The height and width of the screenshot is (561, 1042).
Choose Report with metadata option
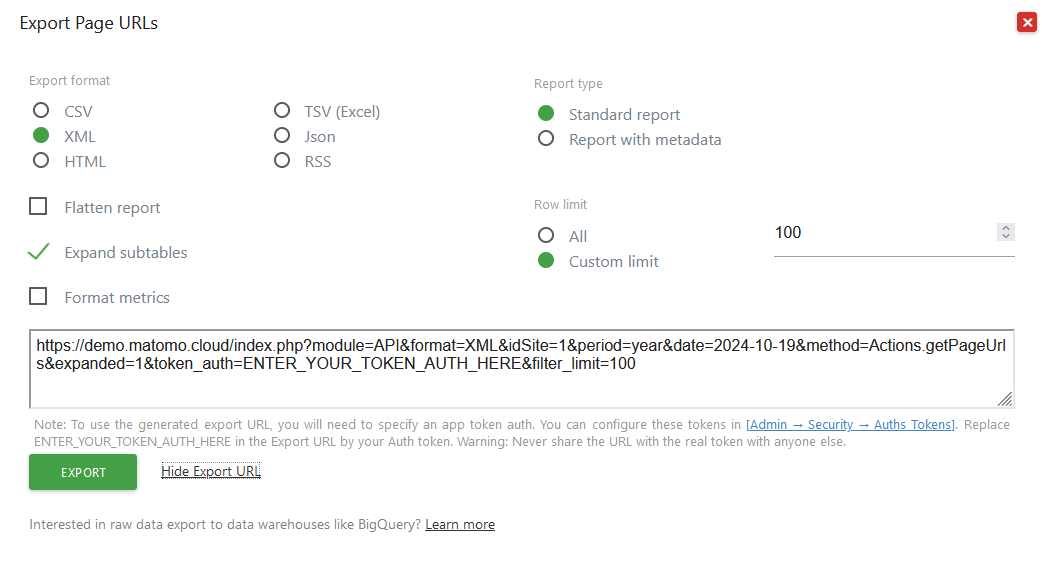546,139
